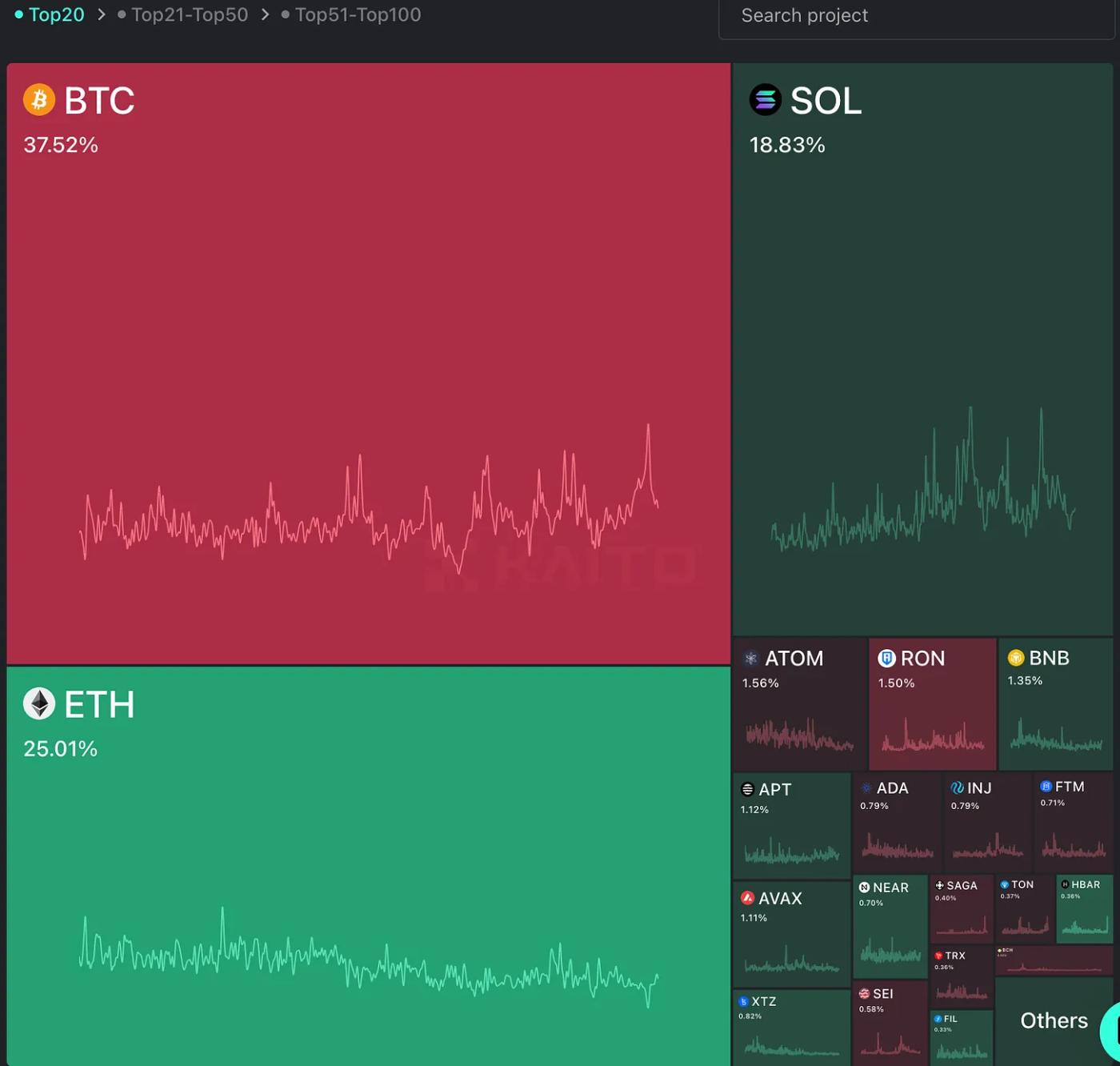Click the NEAR logo icon
1120x1066 pixels.
pos(864,888)
